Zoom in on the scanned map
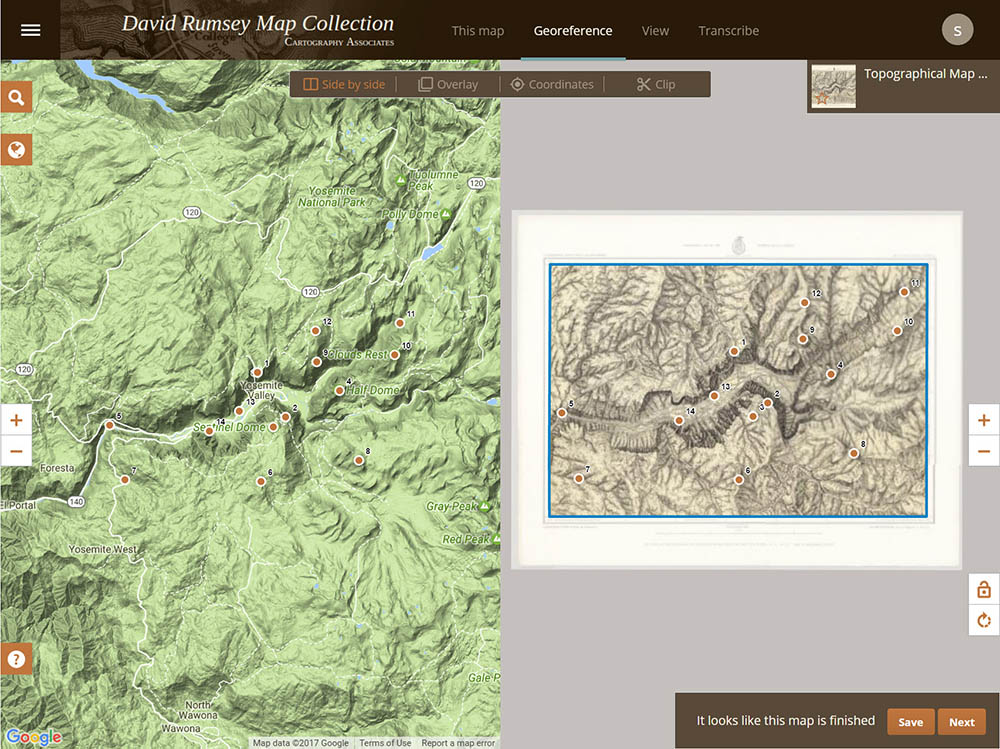1000x749 pixels. pyautogui.click(x=983, y=420)
